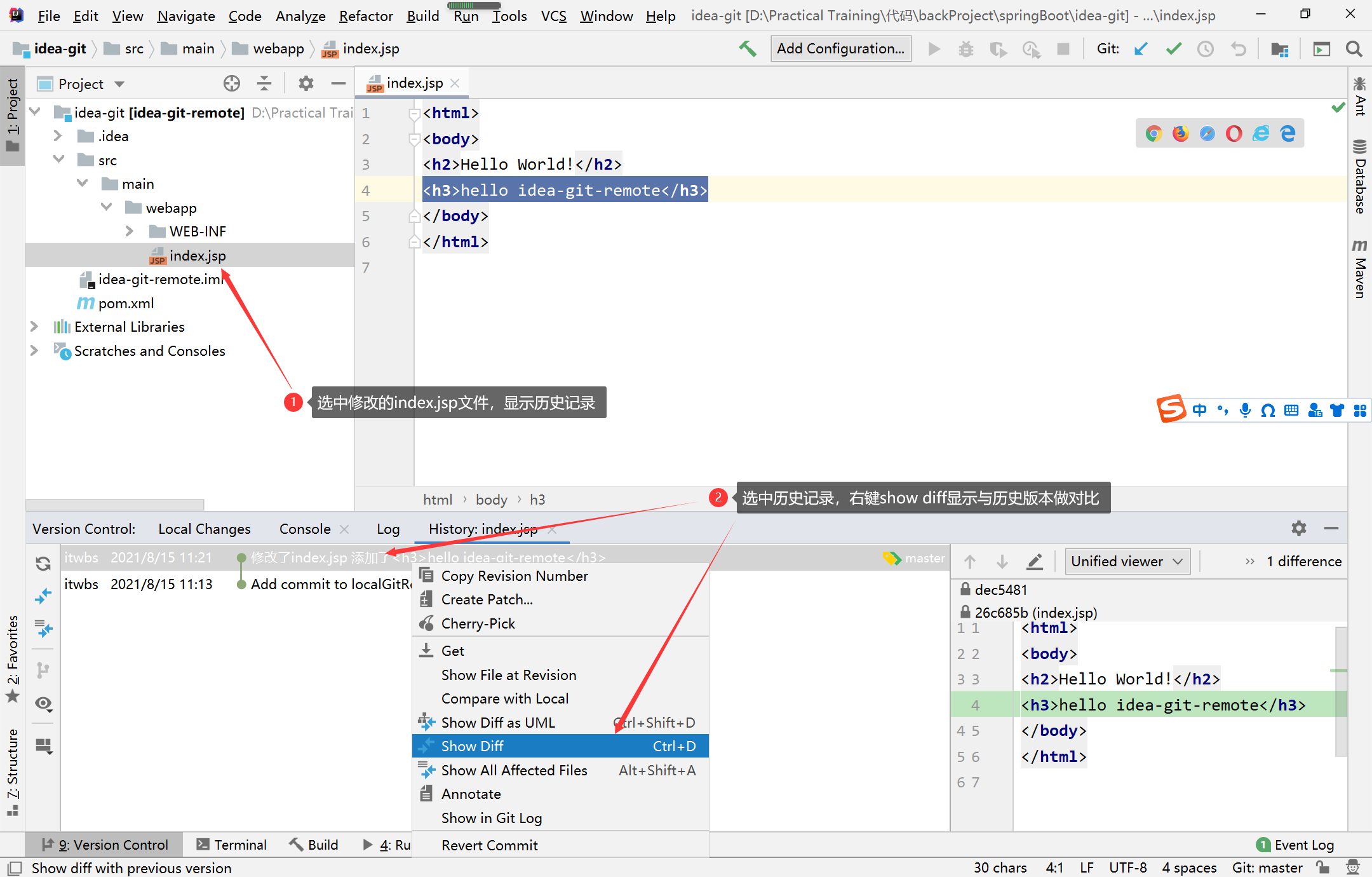Click the Git rollback icon in toolbar
Screen dimensions: 1372x877
click(x=1238, y=48)
